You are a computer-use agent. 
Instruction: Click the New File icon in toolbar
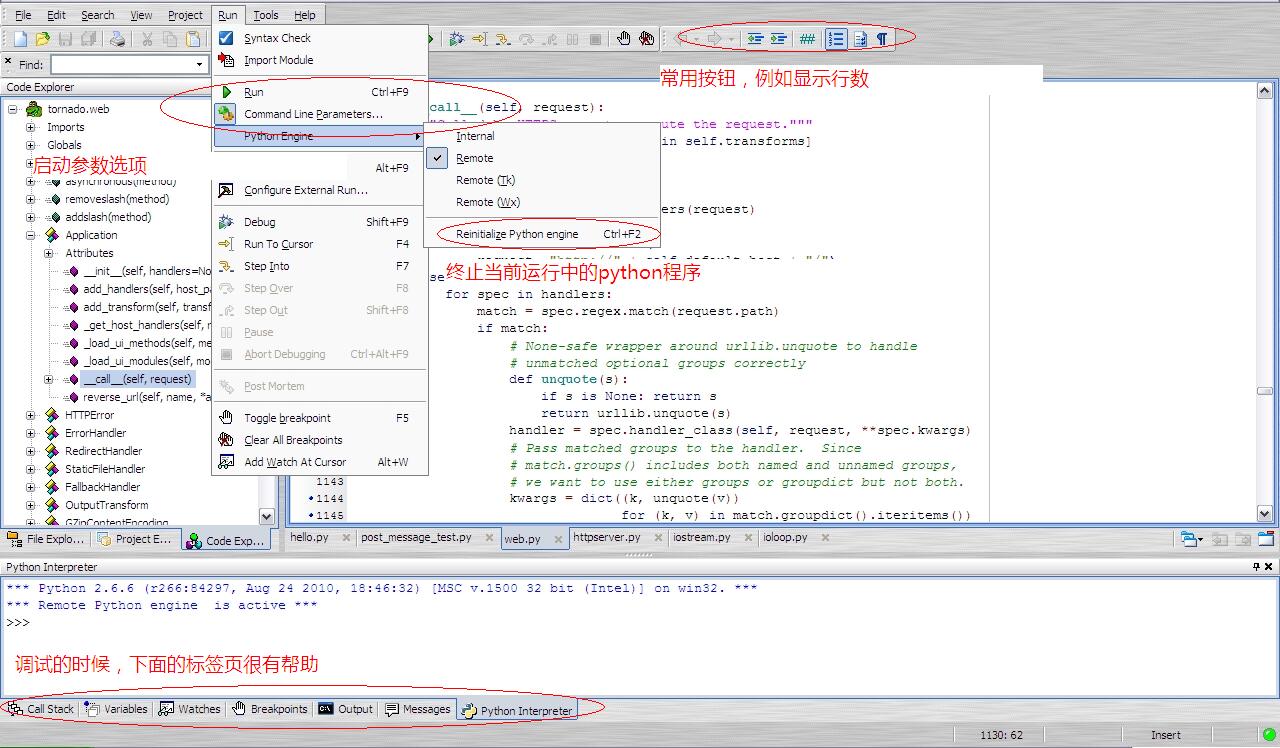click(x=20, y=39)
